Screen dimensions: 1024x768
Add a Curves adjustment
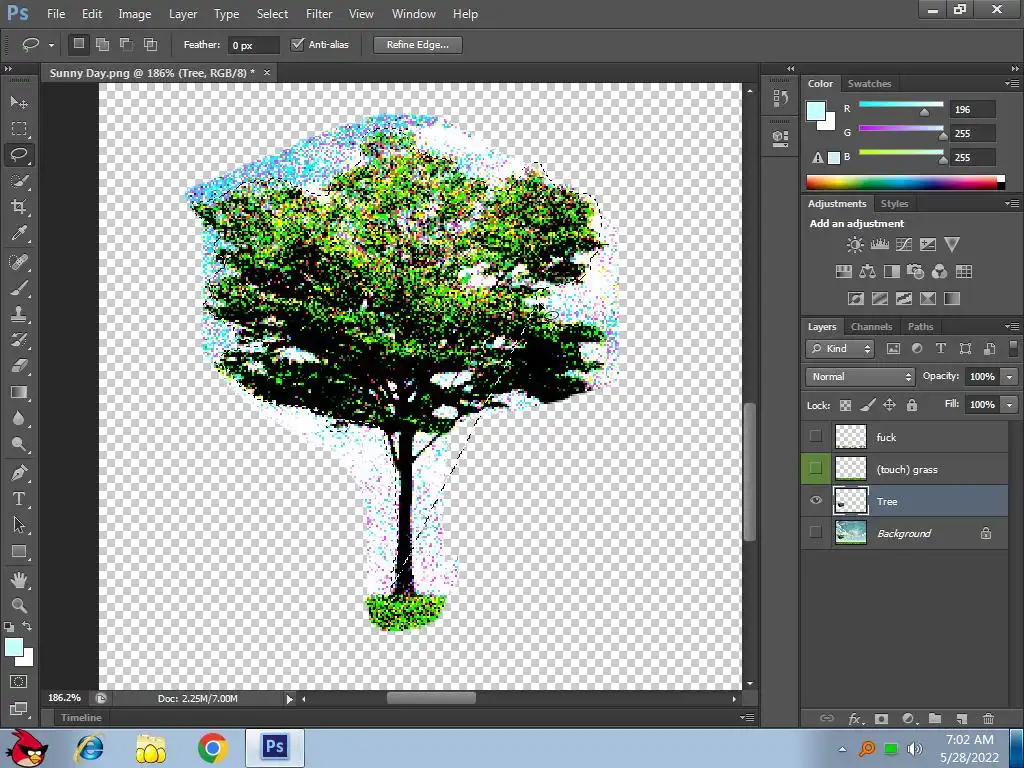tap(904, 244)
